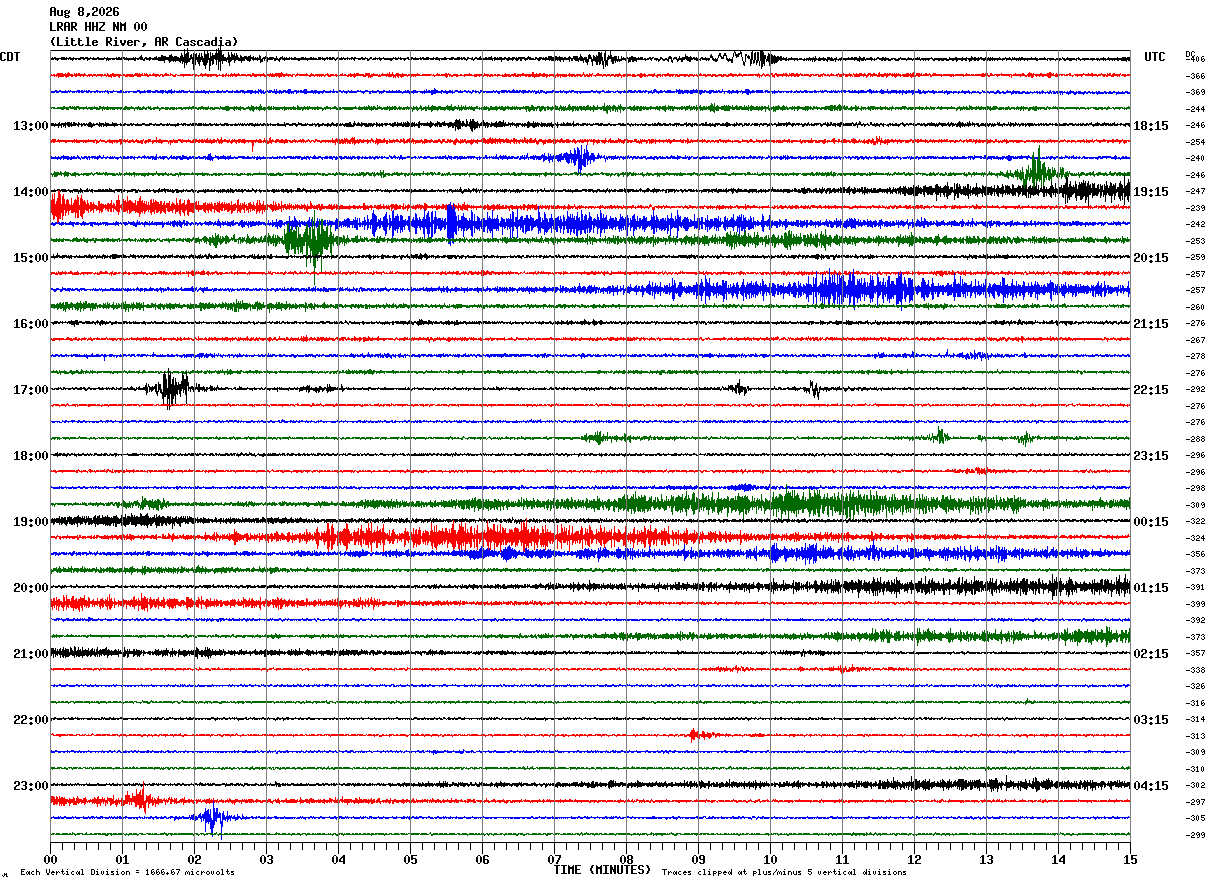Click the CDT timezone label
Image resolution: width=1210 pixels, height=886 pixels.
click(x=11, y=57)
